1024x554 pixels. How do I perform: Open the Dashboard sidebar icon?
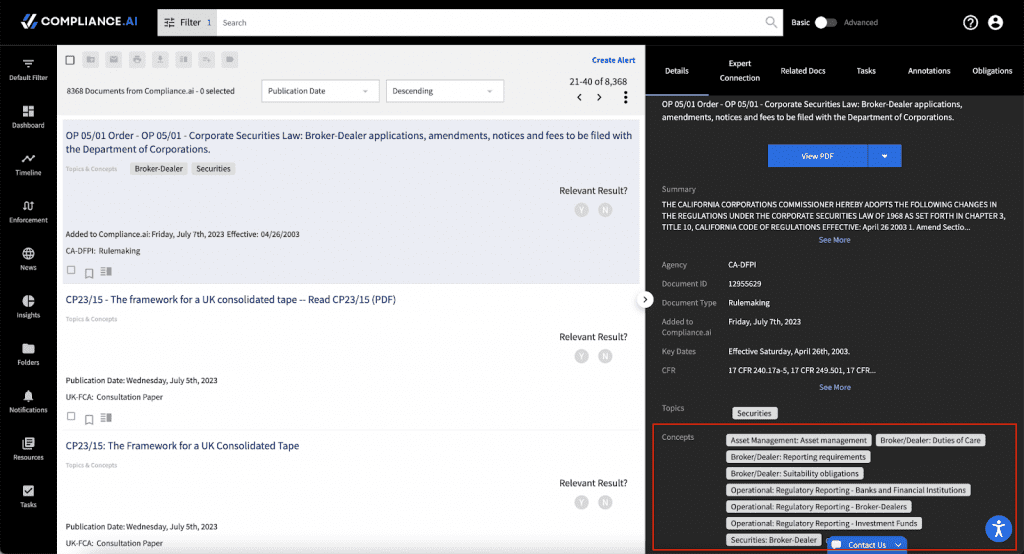(x=28, y=111)
